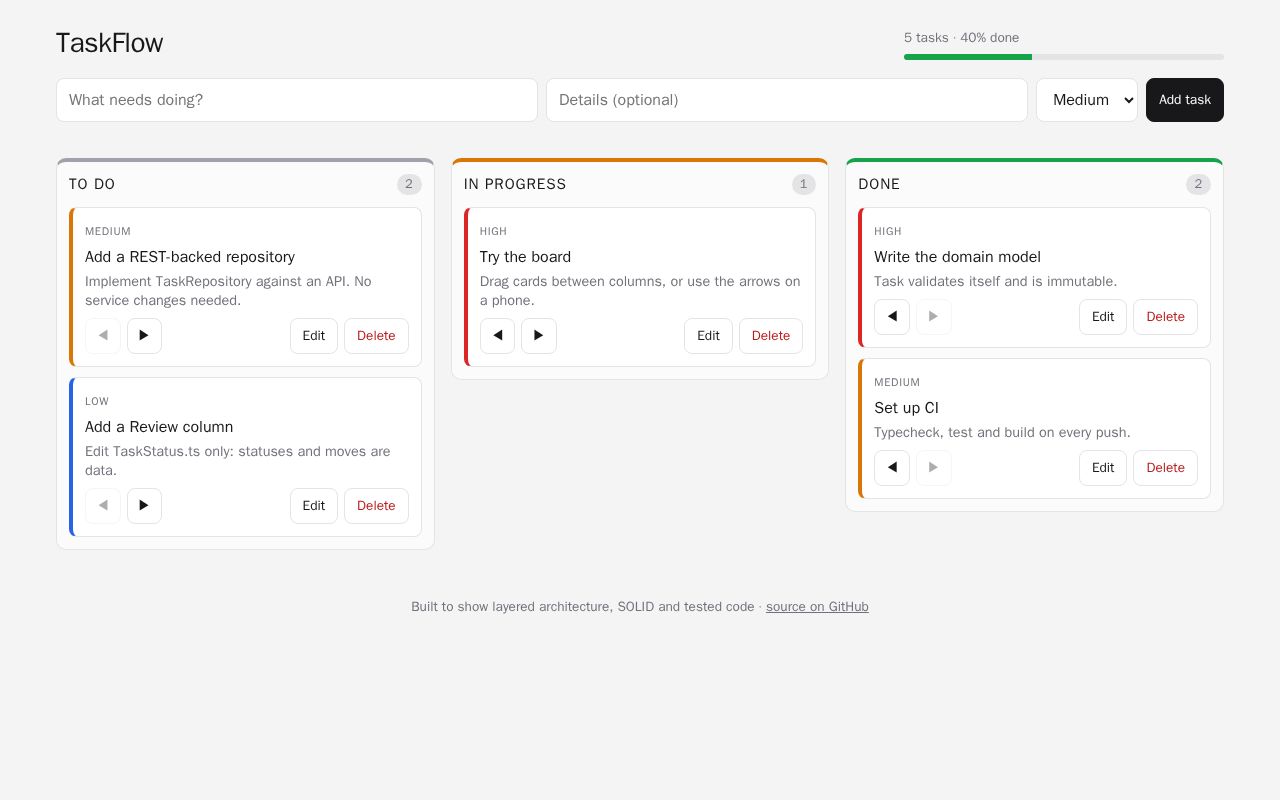1280x800 pixels.
Task: Select the 'Add a REST-backed repository' card title
Action: pyautogui.click(x=190, y=257)
